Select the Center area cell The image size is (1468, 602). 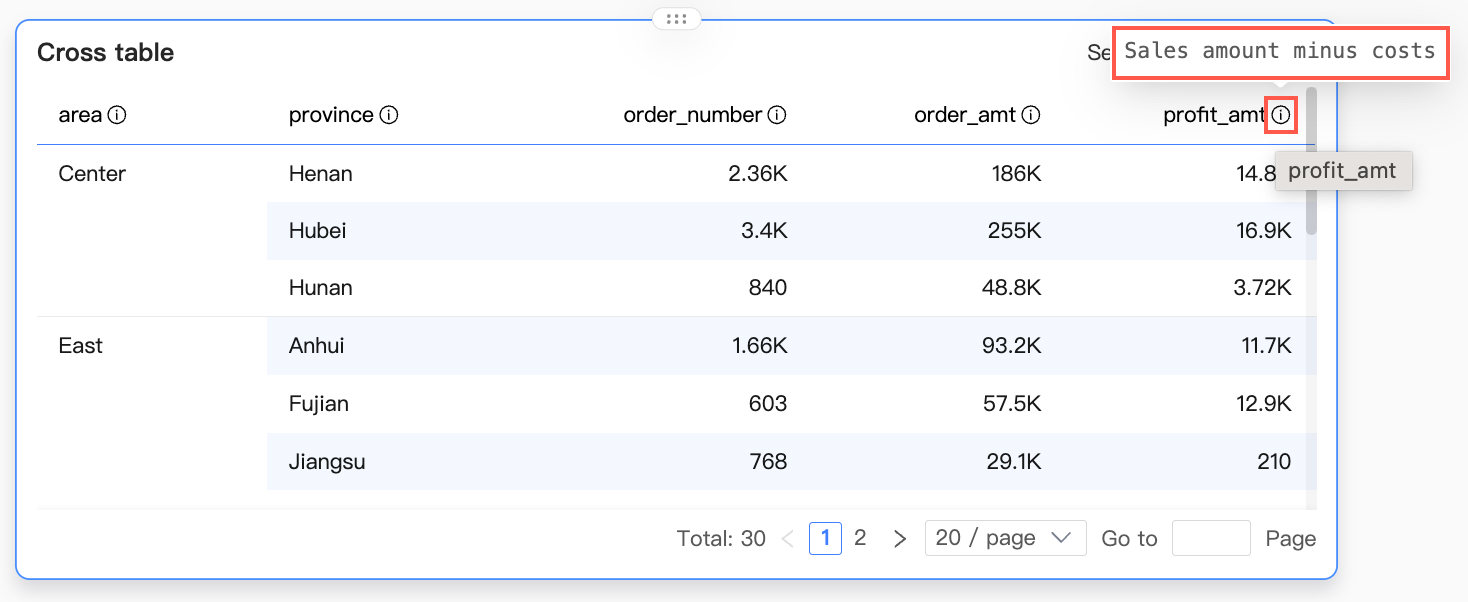click(x=92, y=174)
